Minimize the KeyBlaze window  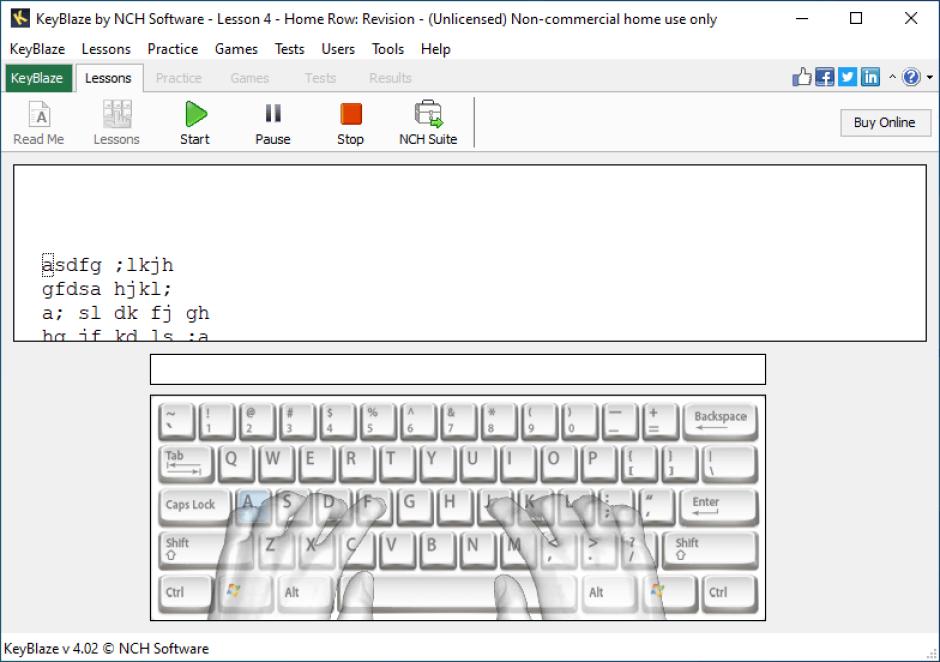[802, 19]
